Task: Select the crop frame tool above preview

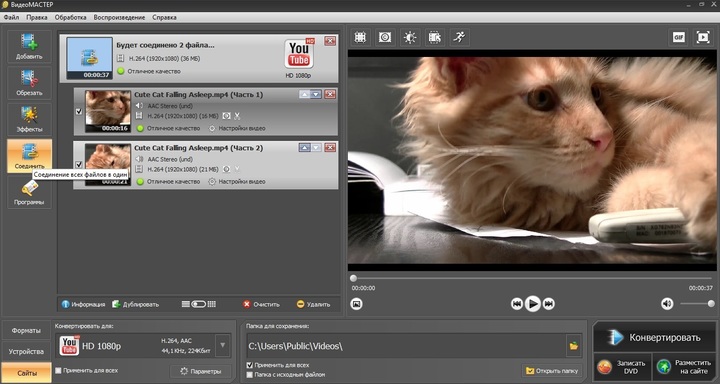Action: pyautogui.click(x=360, y=38)
